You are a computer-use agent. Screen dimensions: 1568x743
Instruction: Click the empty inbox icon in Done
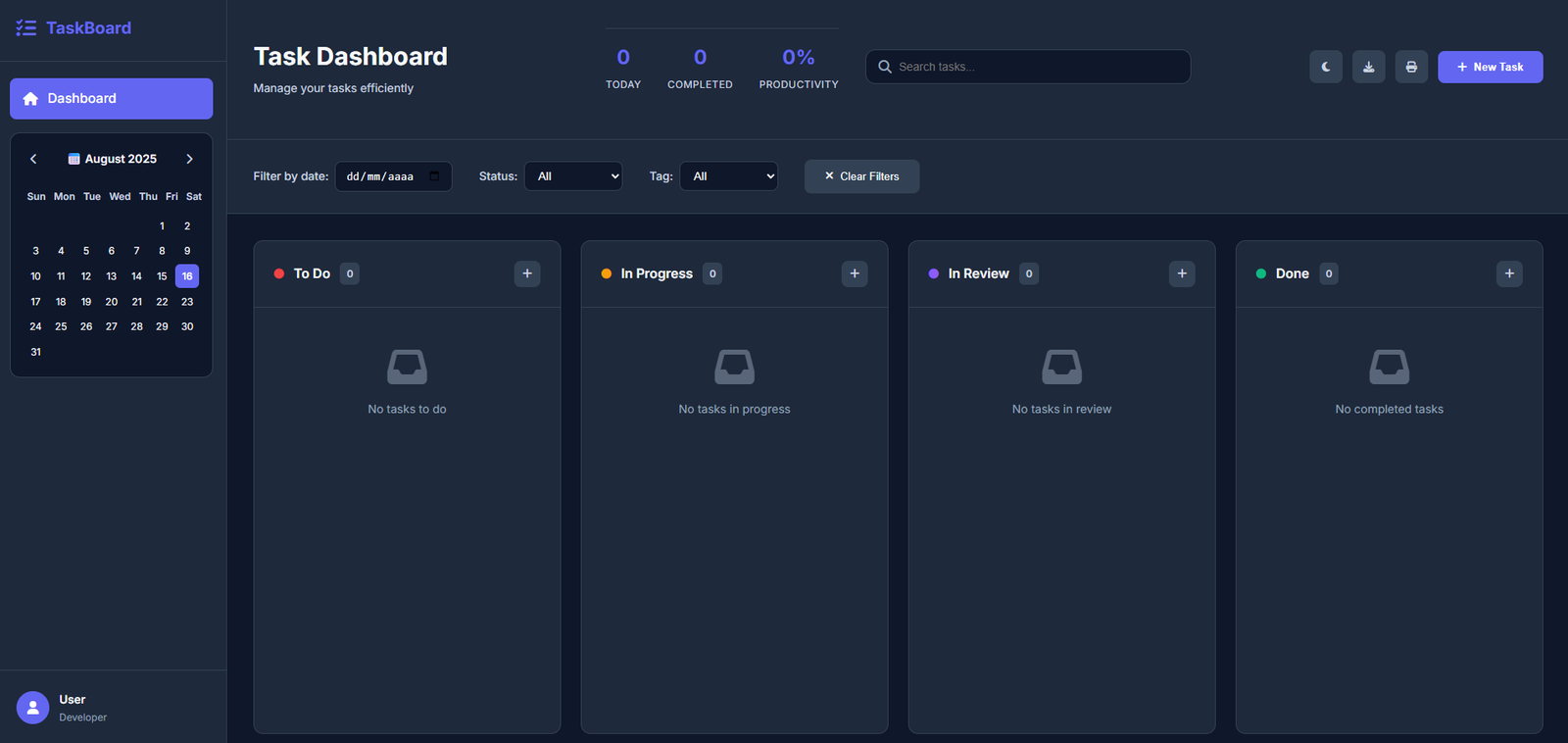click(x=1389, y=368)
